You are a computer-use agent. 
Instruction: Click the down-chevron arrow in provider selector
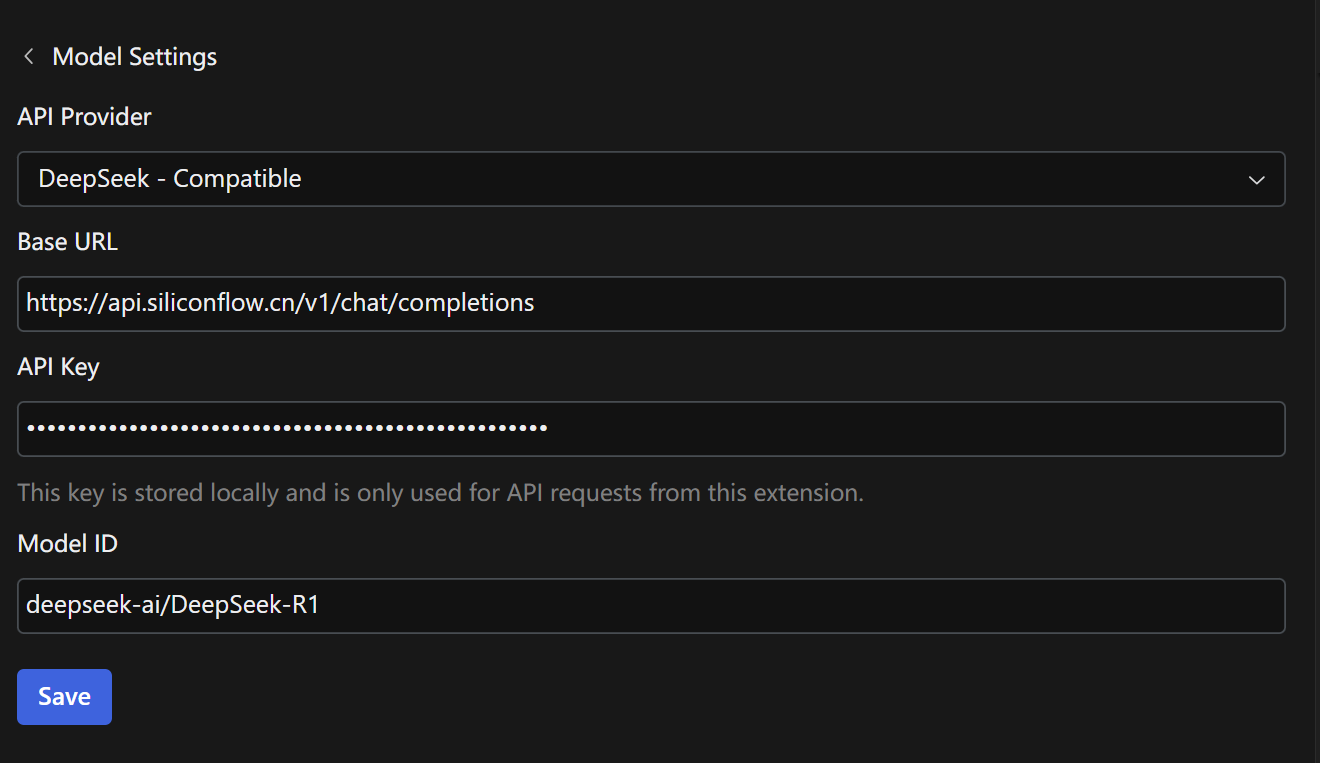point(1256,180)
